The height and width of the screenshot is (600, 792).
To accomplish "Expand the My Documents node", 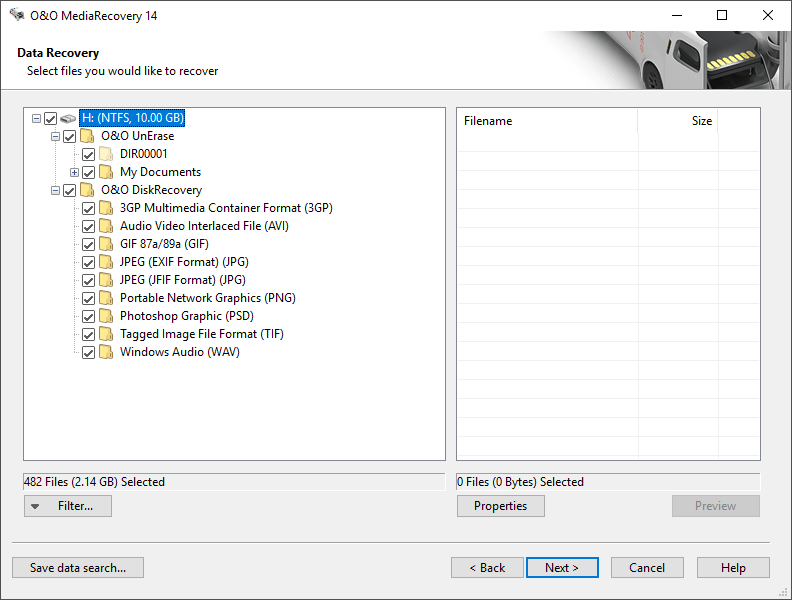I will (x=74, y=173).
